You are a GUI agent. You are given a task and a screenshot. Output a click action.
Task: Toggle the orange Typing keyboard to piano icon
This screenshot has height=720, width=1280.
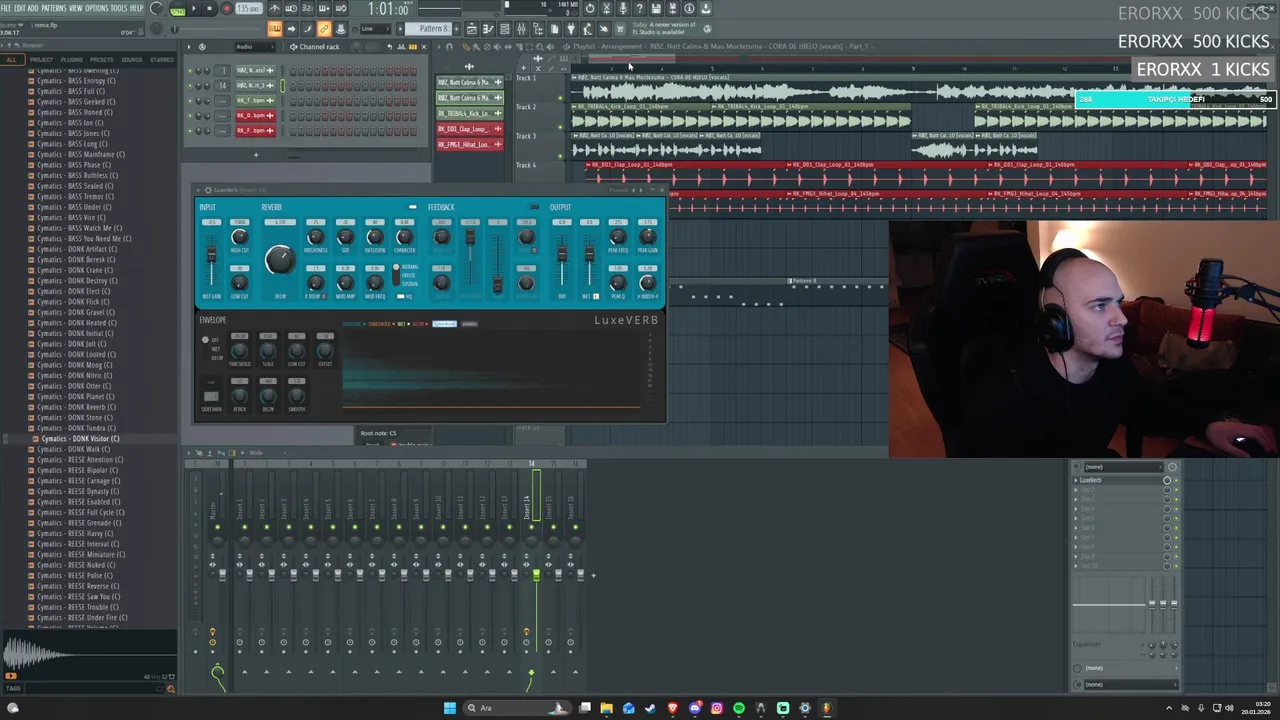(x=274, y=29)
